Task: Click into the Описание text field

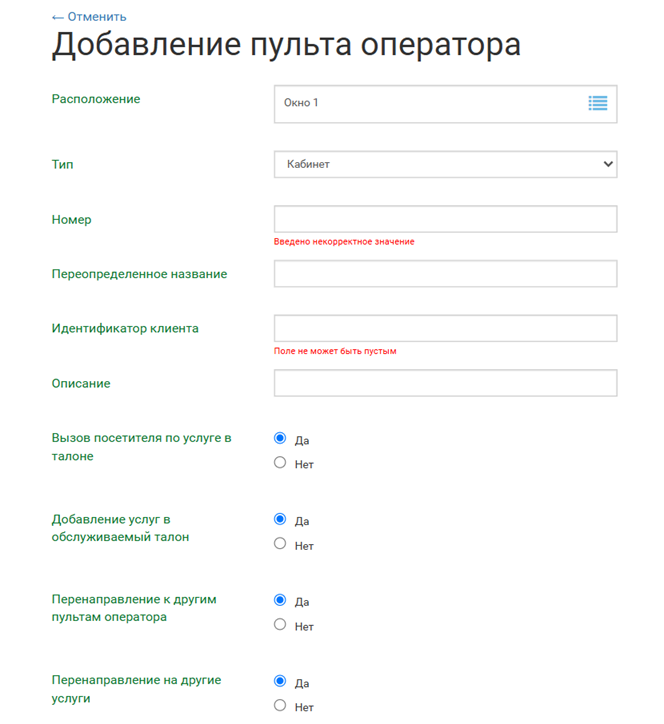Action: pyautogui.click(x=445, y=383)
